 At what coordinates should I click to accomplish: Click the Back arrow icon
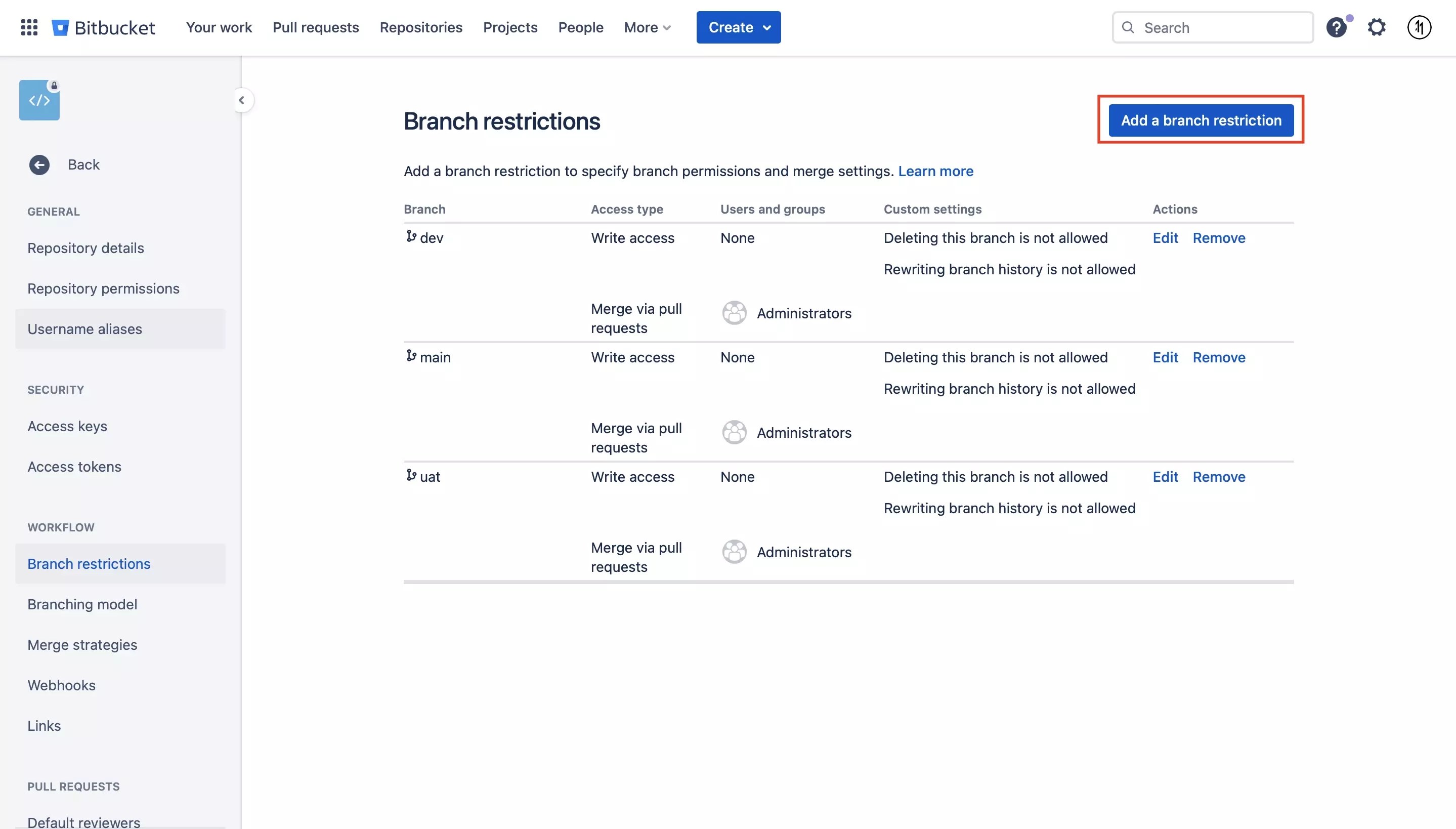39,165
